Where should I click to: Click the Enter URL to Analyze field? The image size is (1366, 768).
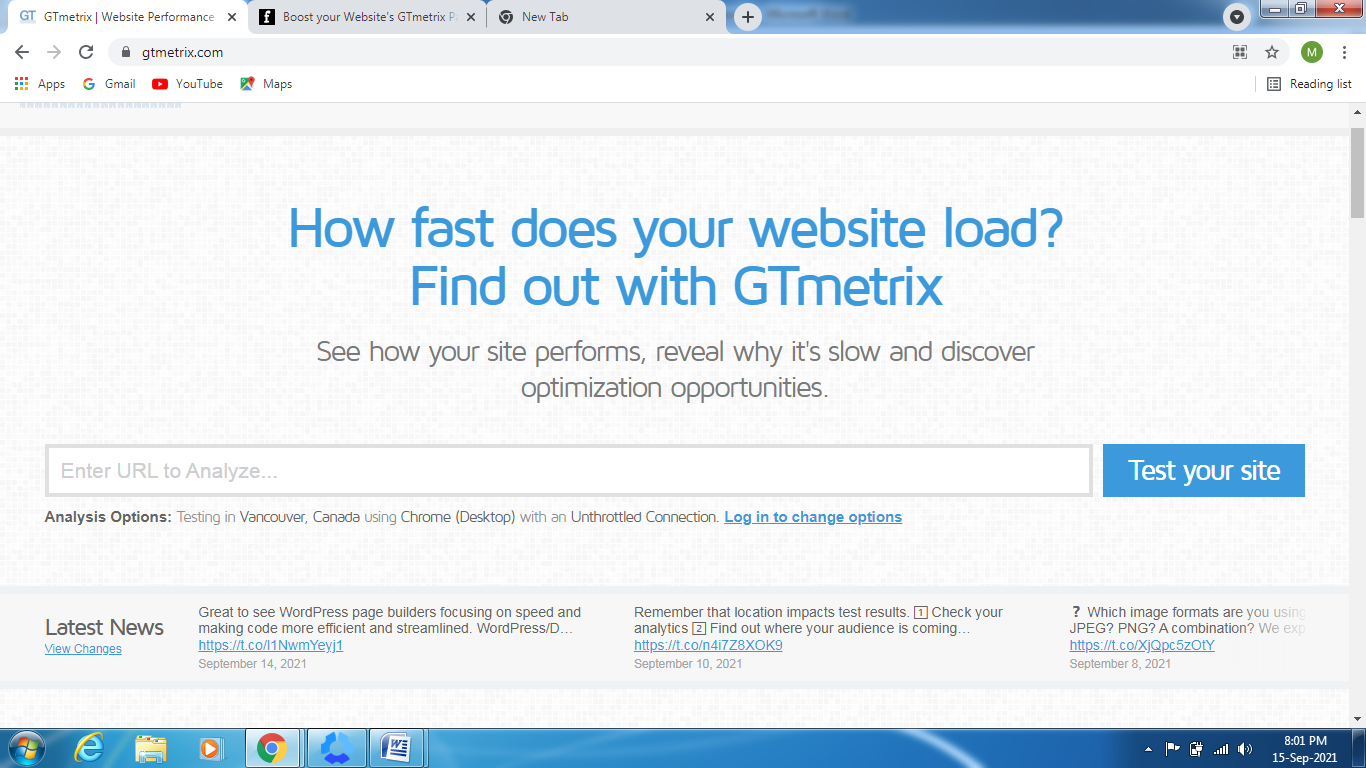[x=568, y=471]
